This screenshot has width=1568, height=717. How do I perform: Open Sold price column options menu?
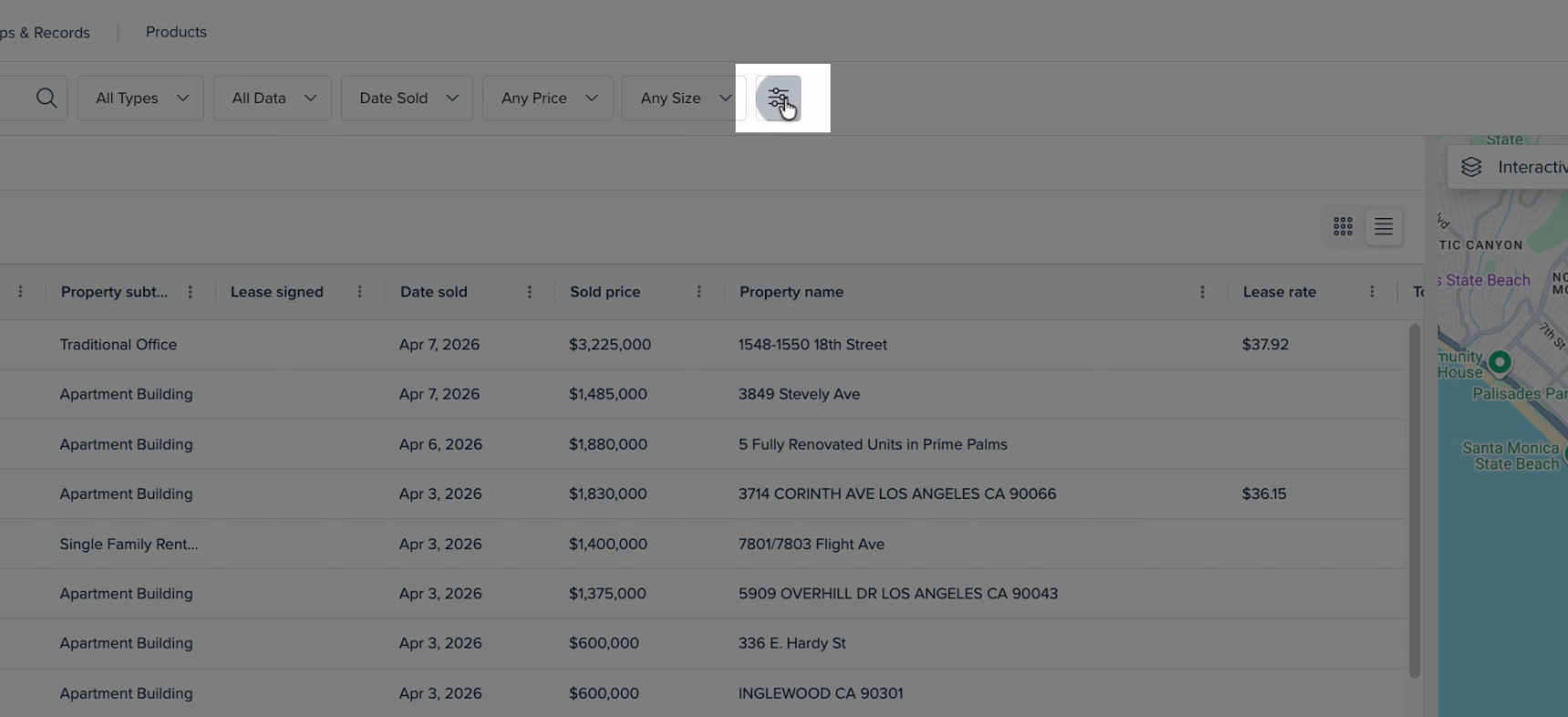pos(698,292)
